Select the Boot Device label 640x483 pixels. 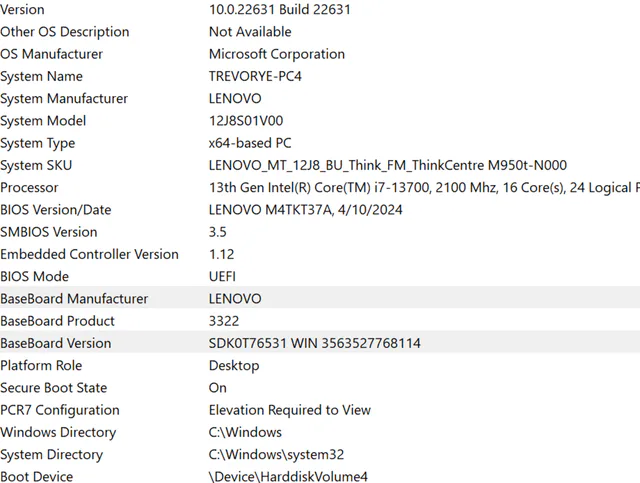[x=36, y=476]
